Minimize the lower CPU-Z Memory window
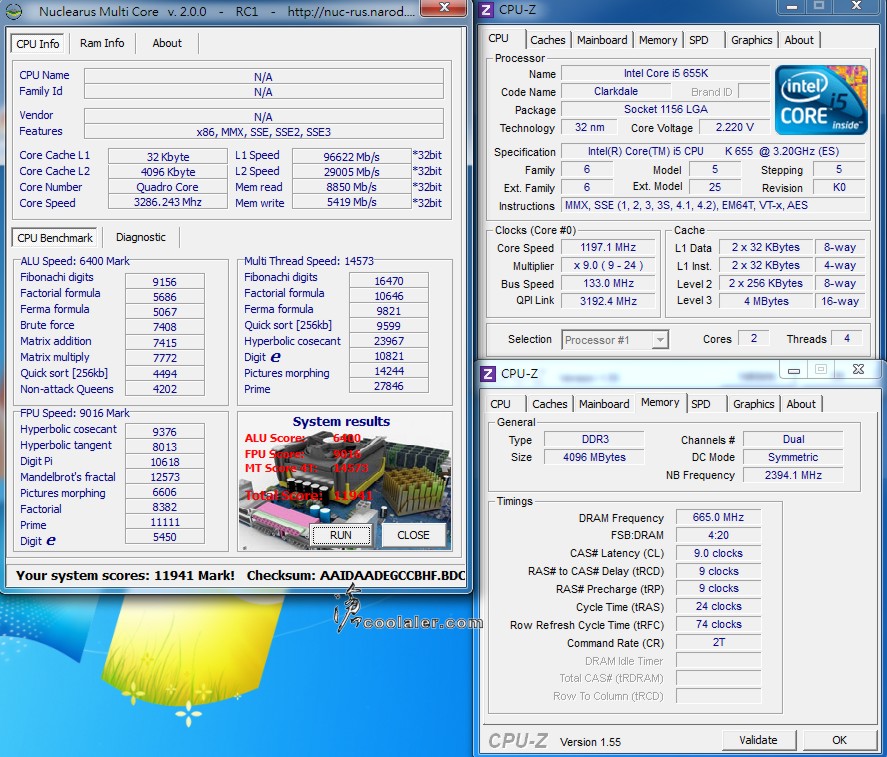 (794, 371)
